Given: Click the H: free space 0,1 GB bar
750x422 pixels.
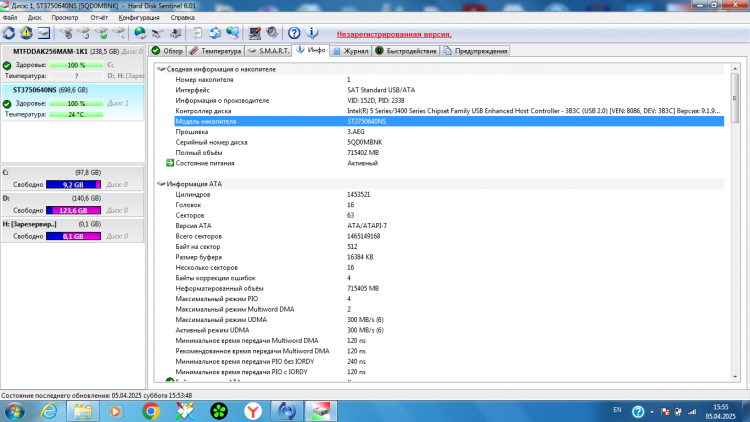Looking at the screenshot, I should (73, 236).
